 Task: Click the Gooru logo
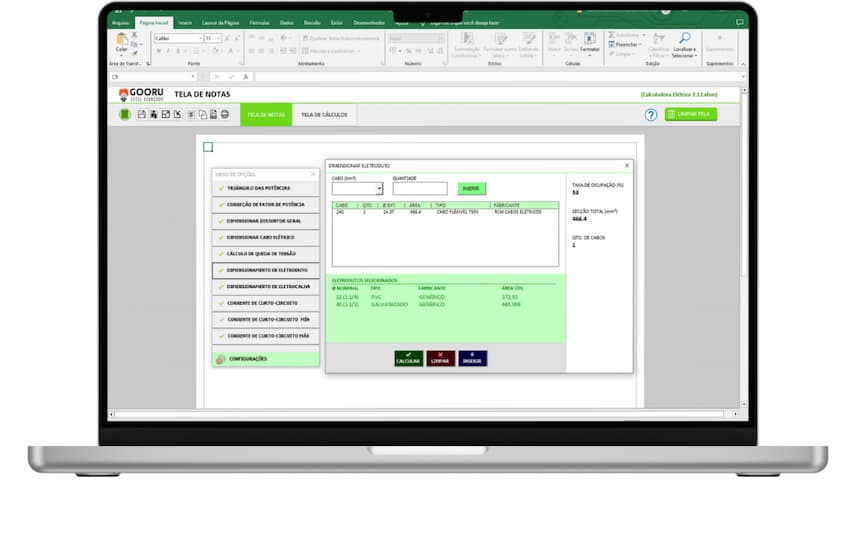point(141,94)
